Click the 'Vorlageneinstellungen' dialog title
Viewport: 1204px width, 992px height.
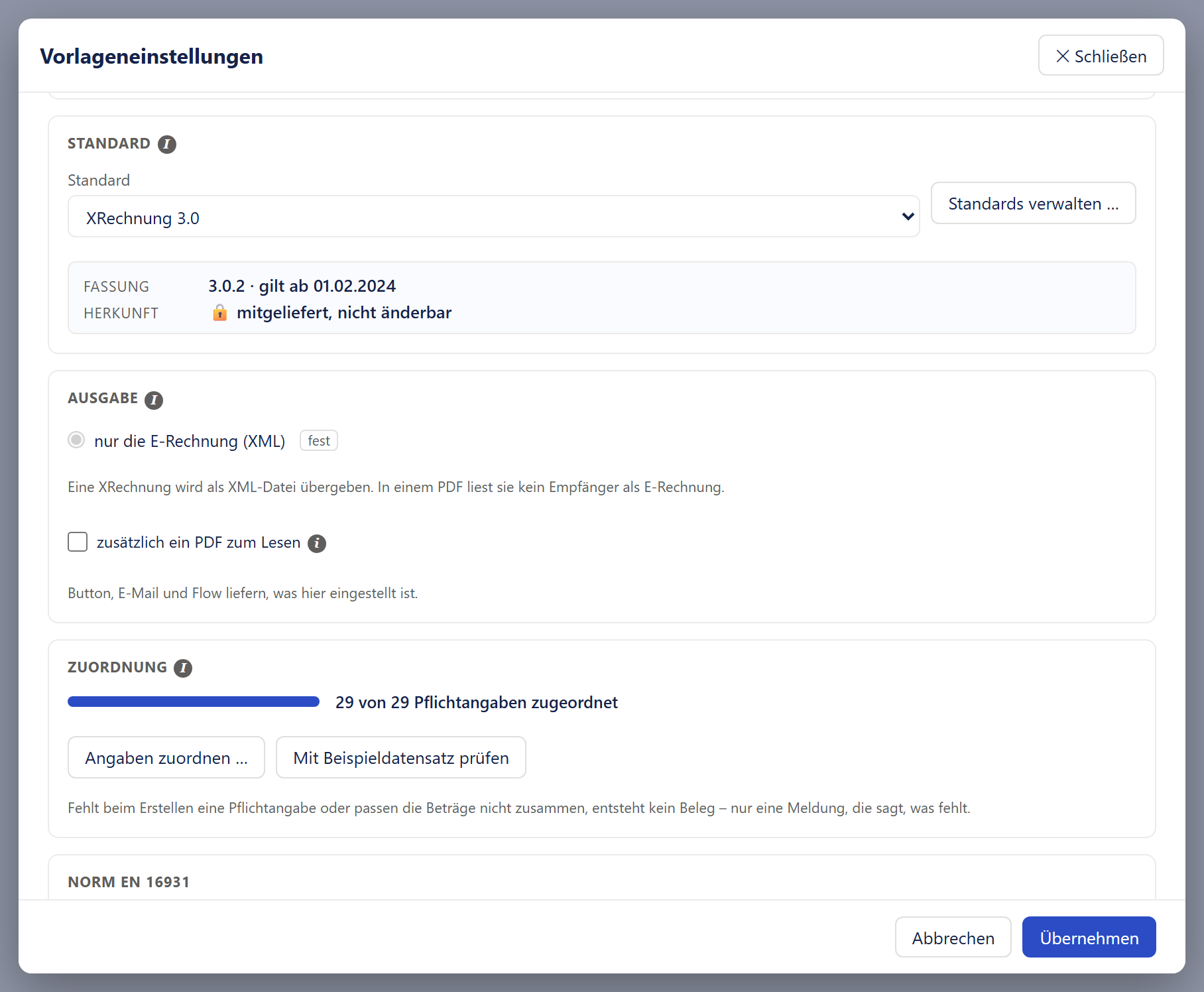point(151,56)
